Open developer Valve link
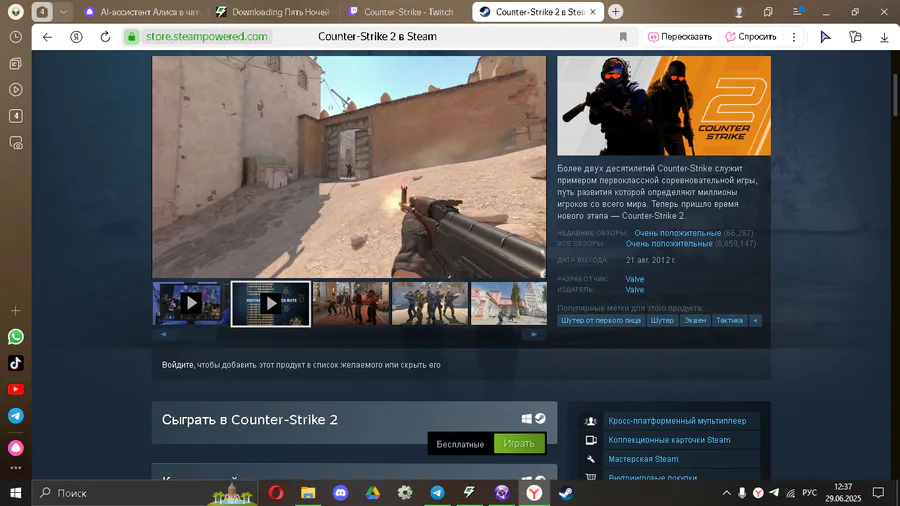Viewport: 900px width, 506px height. [x=635, y=279]
